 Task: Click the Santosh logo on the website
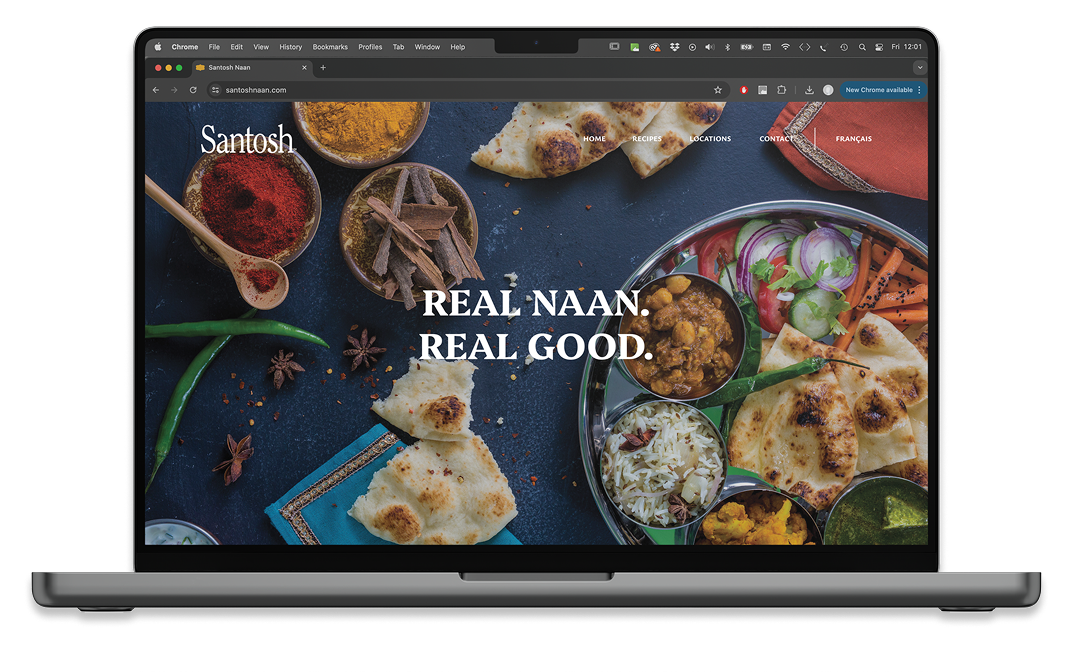point(247,139)
